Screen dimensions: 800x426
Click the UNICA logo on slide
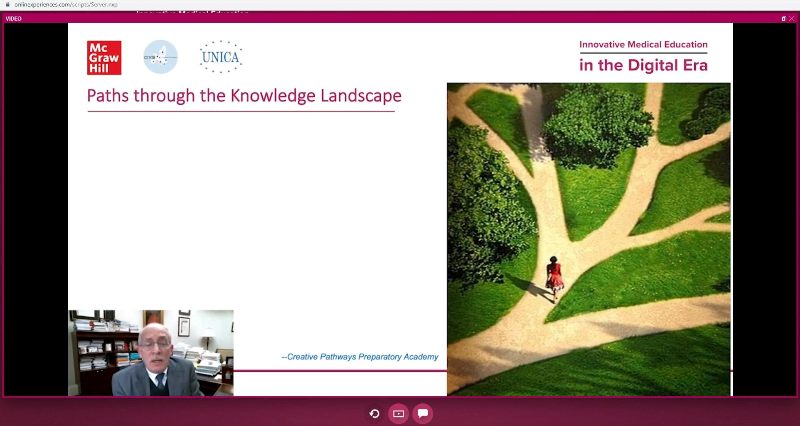point(221,57)
